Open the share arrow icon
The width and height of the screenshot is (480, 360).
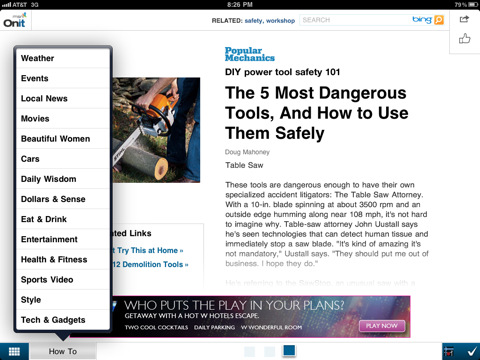point(464,19)
